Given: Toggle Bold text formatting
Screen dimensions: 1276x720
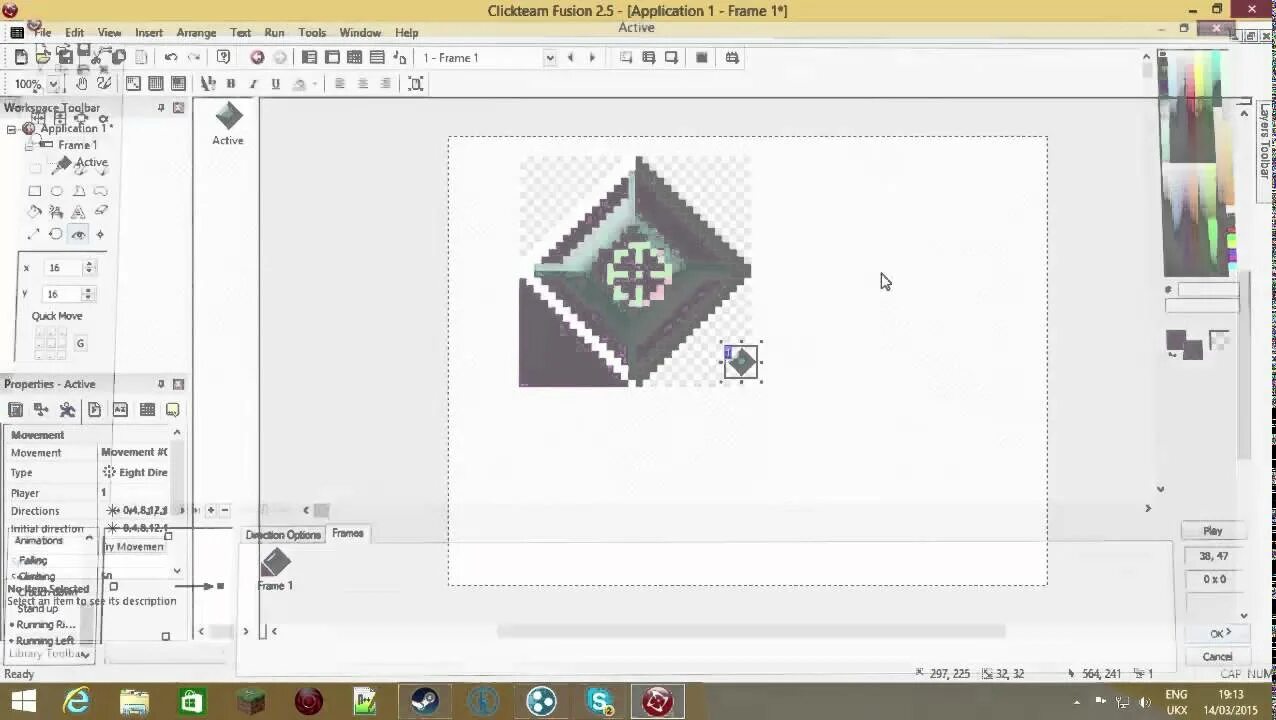Looking at the screenshot, I should (x=231, y=83).
